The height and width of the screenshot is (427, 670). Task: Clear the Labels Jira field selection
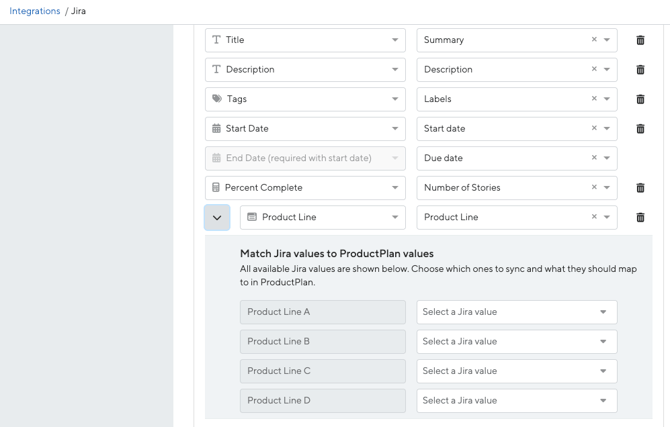pyautogui.click(x=594, y=98)
